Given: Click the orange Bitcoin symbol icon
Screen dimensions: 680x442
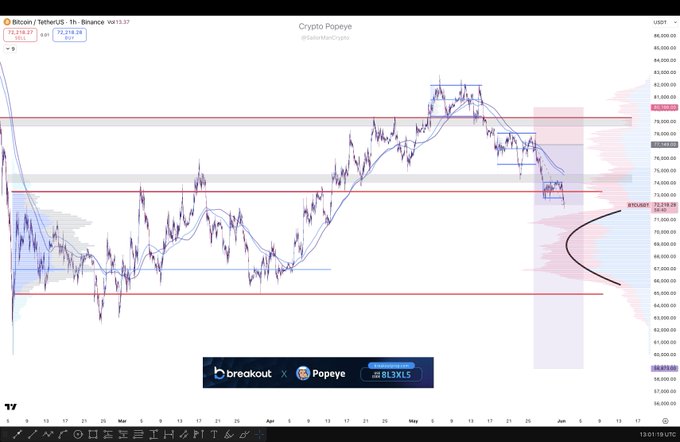Looking at the screenshot, I should point(7,22).
